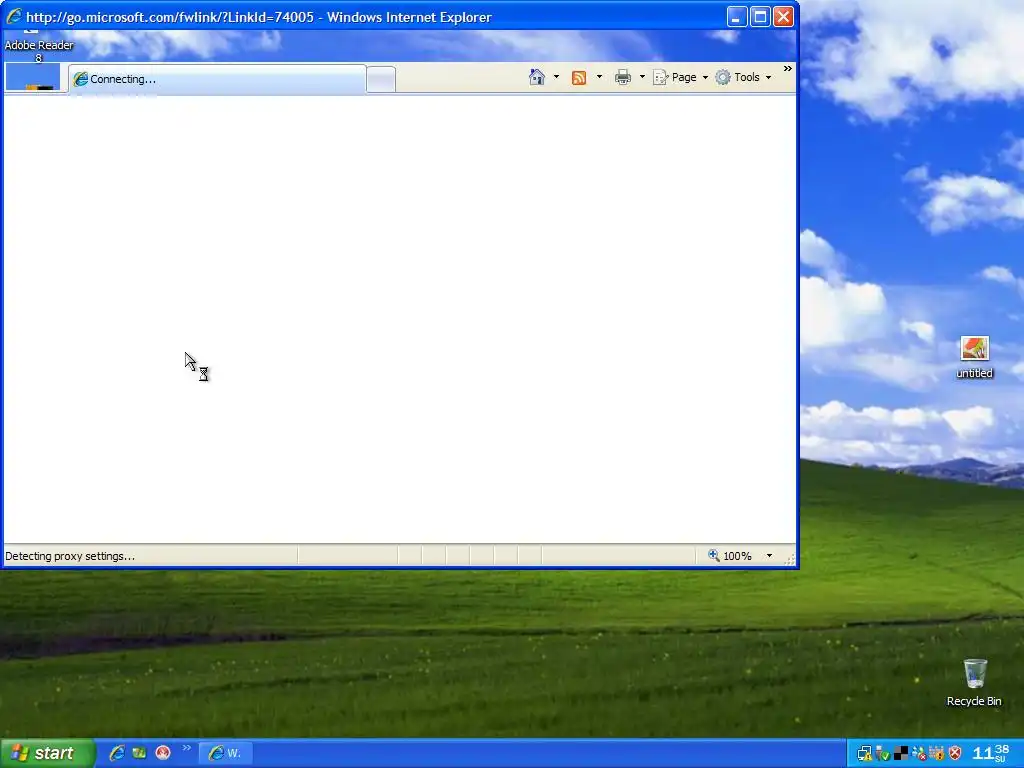Click the IE taskbar button labeled W.
The image size is (1024, 768).
[225, 754]
